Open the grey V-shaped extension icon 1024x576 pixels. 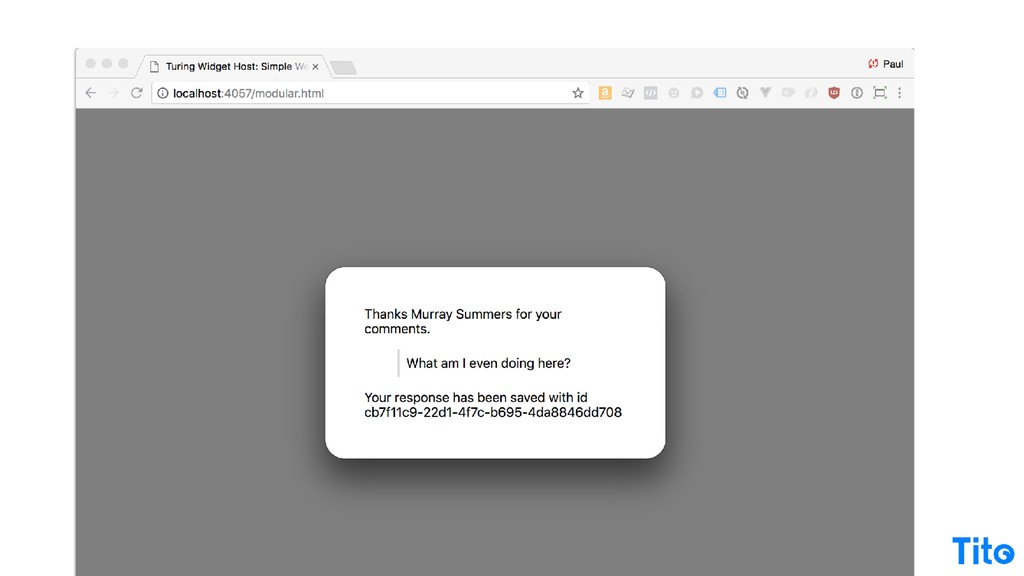(765, 93)
